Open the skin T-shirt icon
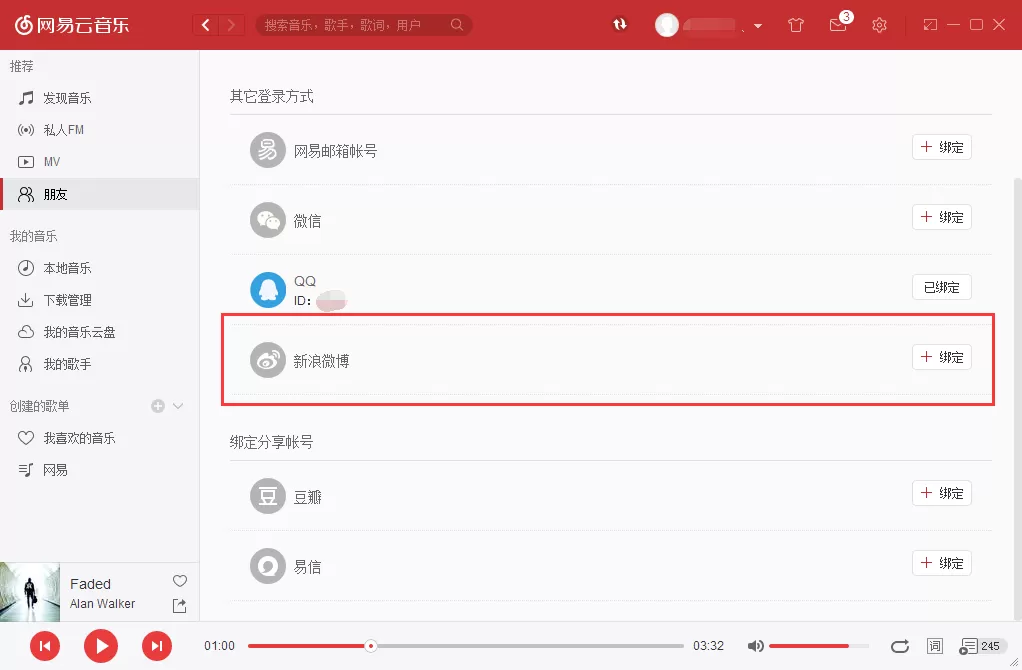Viewport: 1022px width, 670px height. 796,25
